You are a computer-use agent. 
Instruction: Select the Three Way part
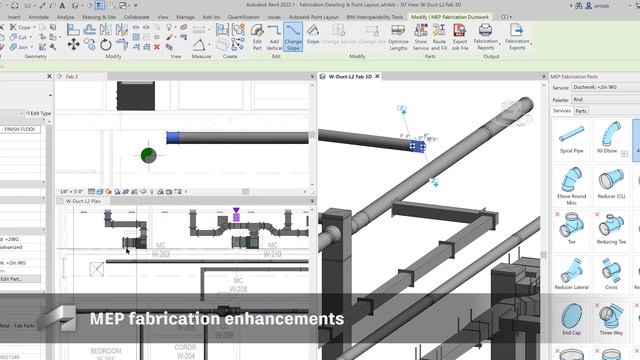pos(611,319)
